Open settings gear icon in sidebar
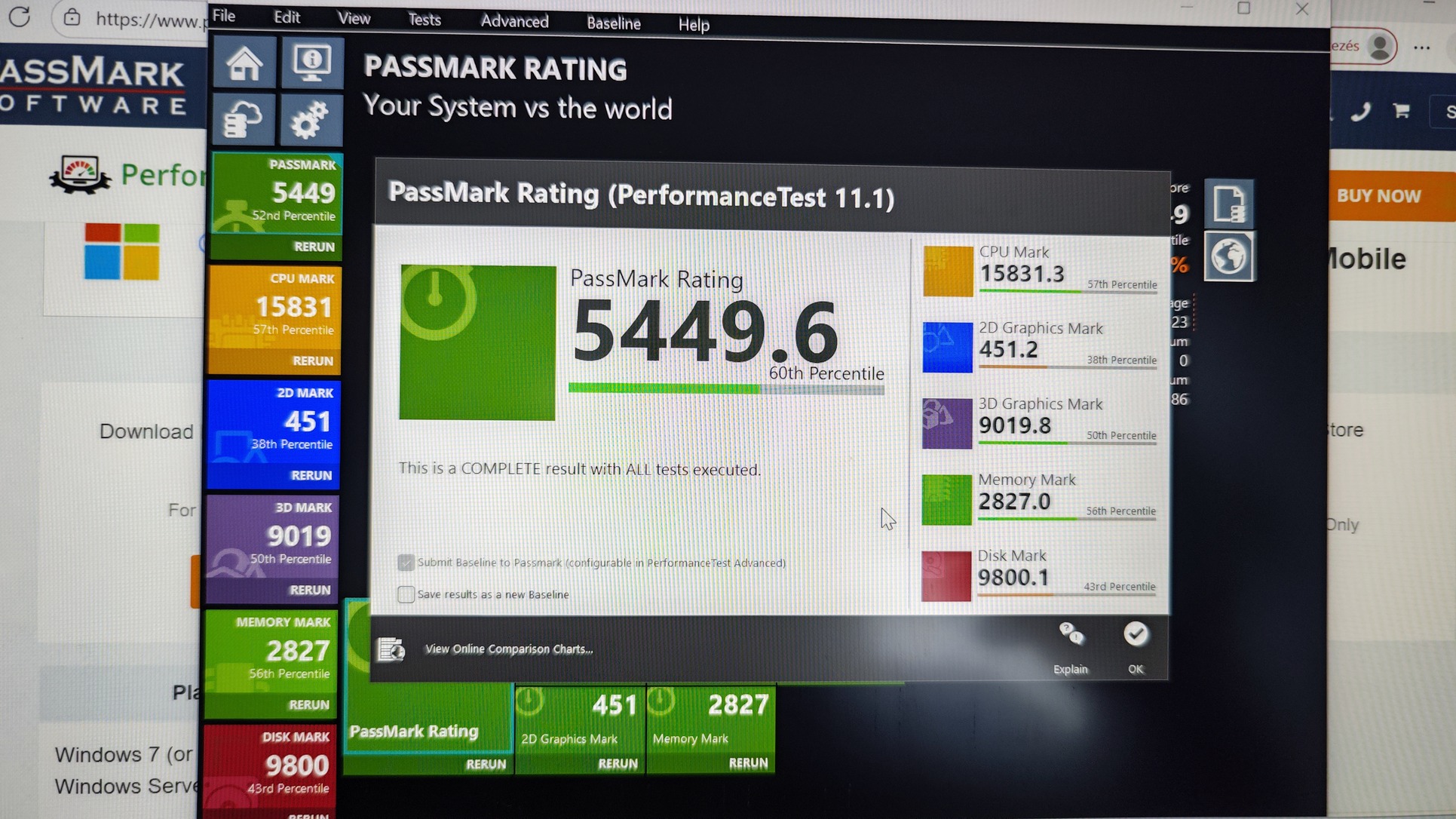This screenshot has height=819, width=1456. click(x=310, y=119)
